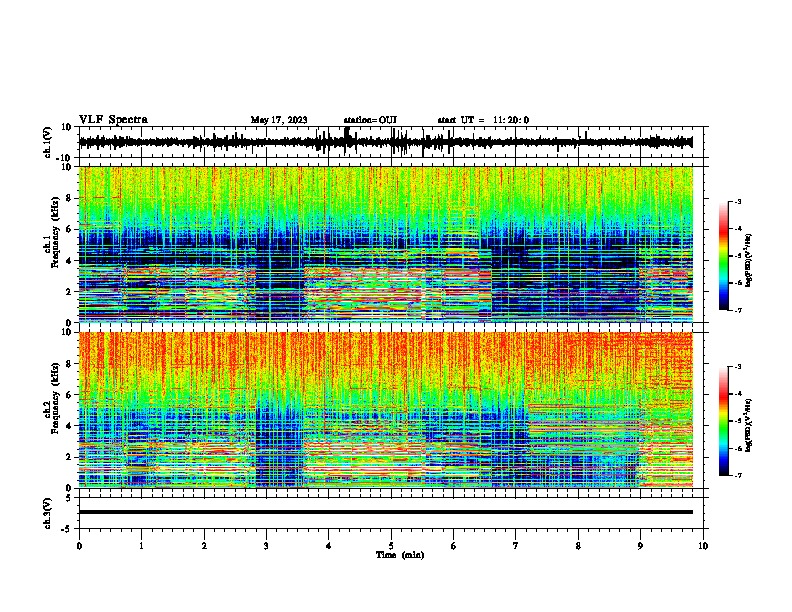
Task: Click time axis tick label "2"
Action: click(204, 546)
